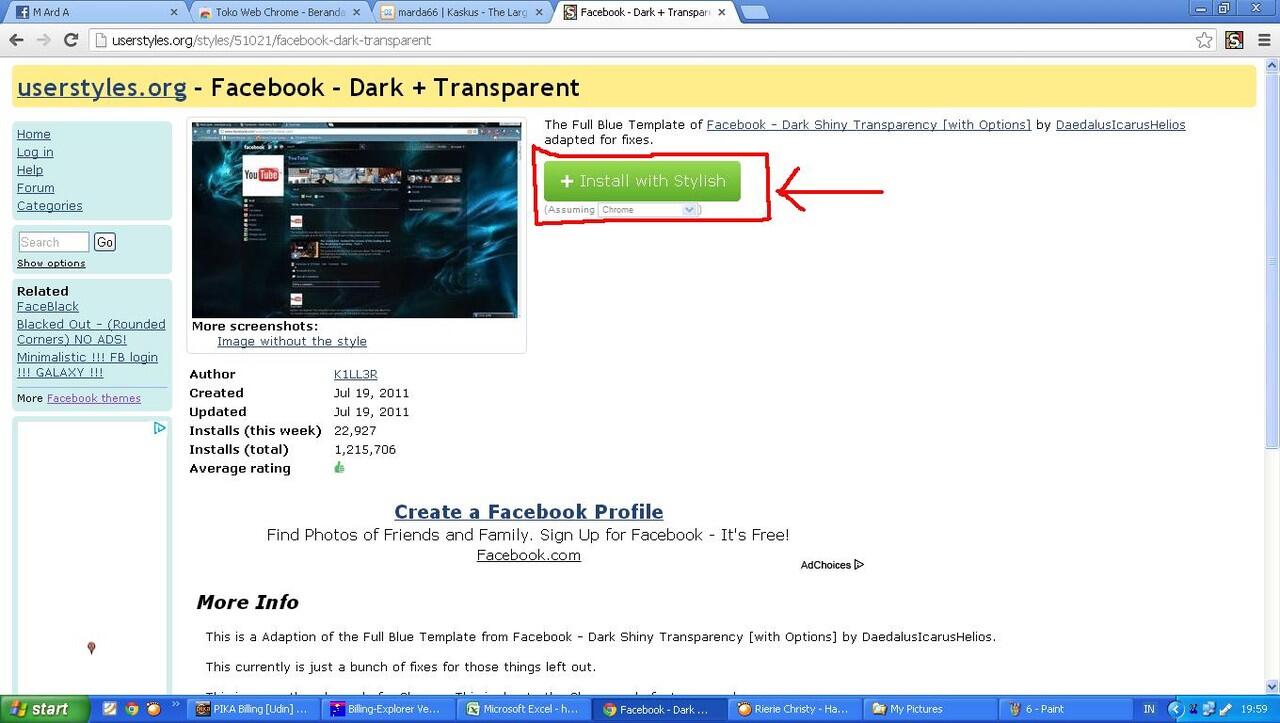Open the Stylish extension icon in the toolbar
The width and height of the screenshot is (1280, 723).
pos(1234,40)
